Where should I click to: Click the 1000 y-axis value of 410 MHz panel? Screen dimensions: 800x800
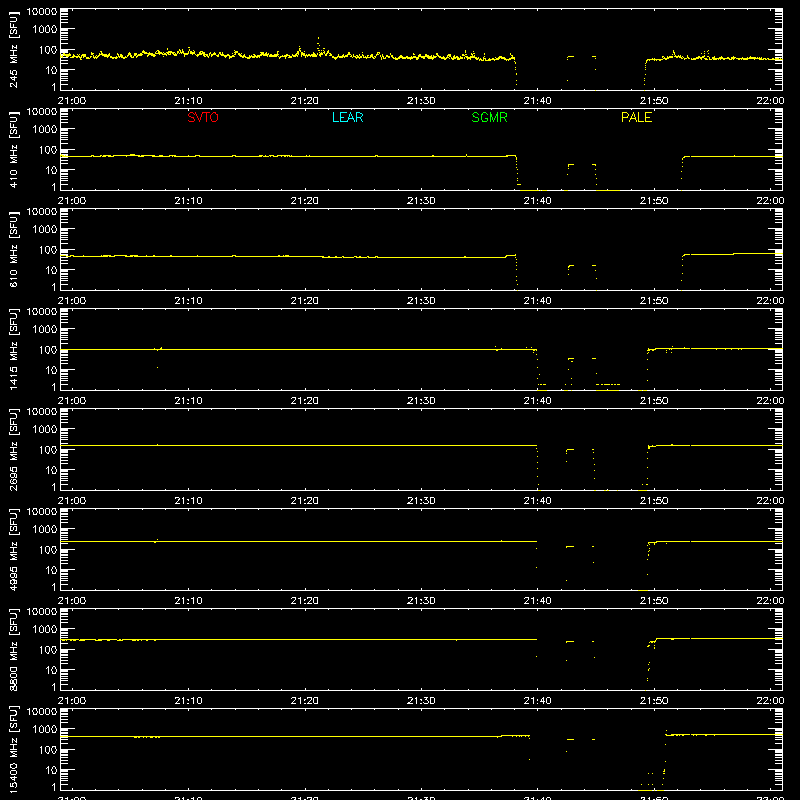45,130
